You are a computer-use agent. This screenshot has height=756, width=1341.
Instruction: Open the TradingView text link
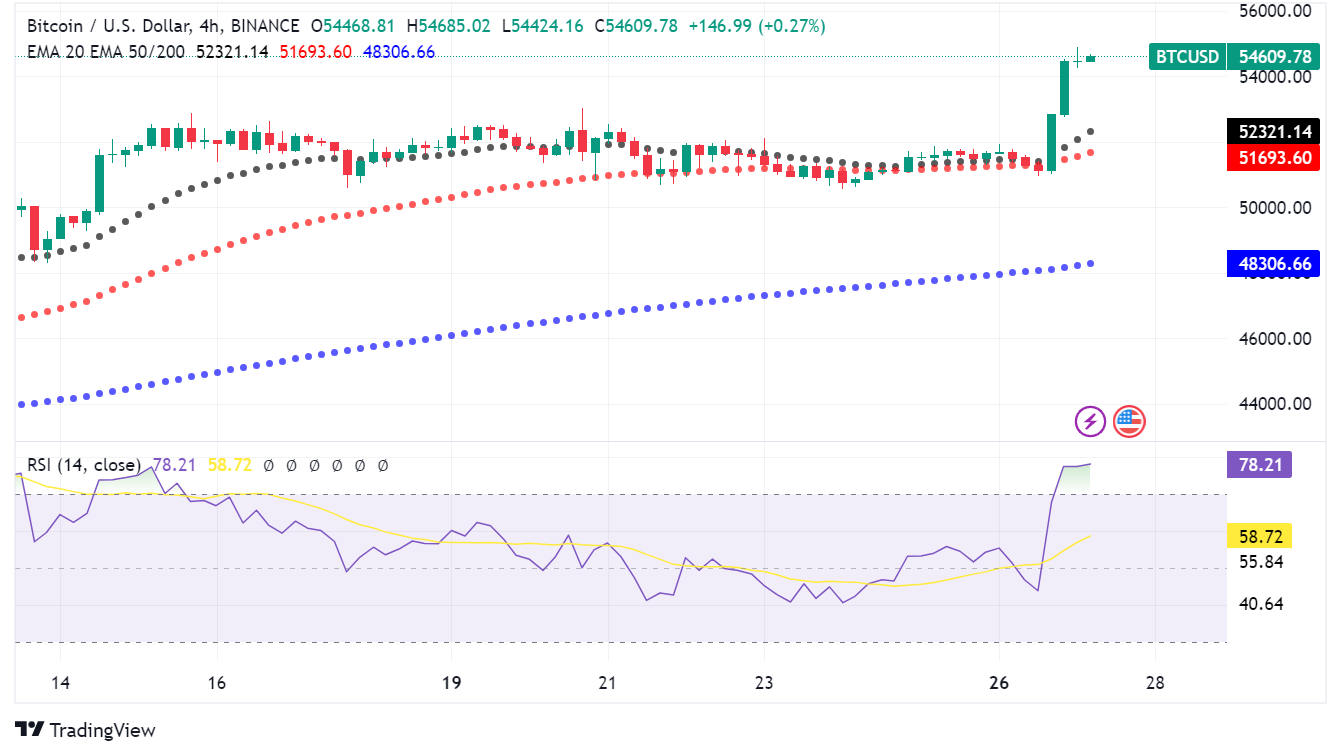pos(102,731)
